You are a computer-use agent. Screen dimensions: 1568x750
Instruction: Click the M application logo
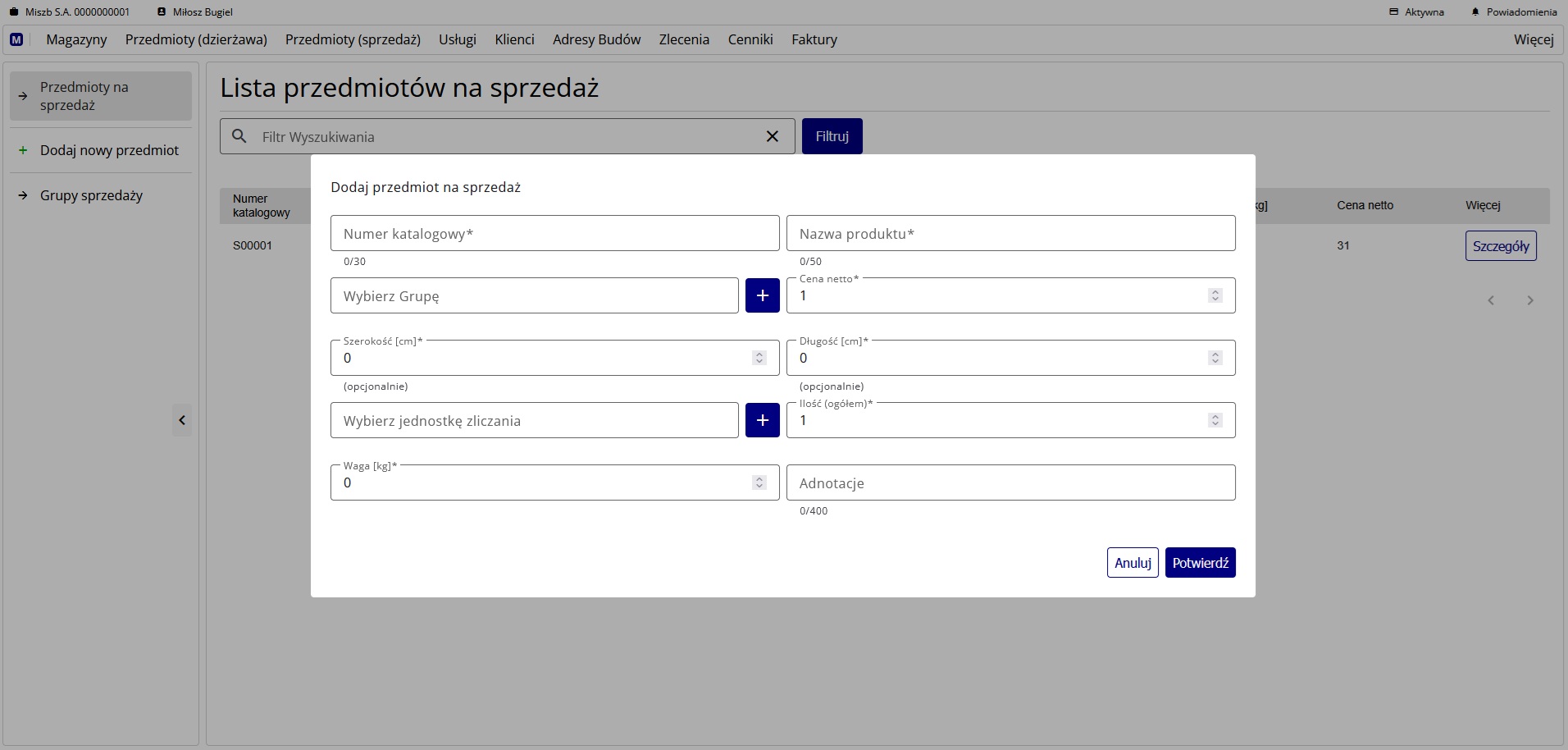pyautogui.click(x=16, y=39)
